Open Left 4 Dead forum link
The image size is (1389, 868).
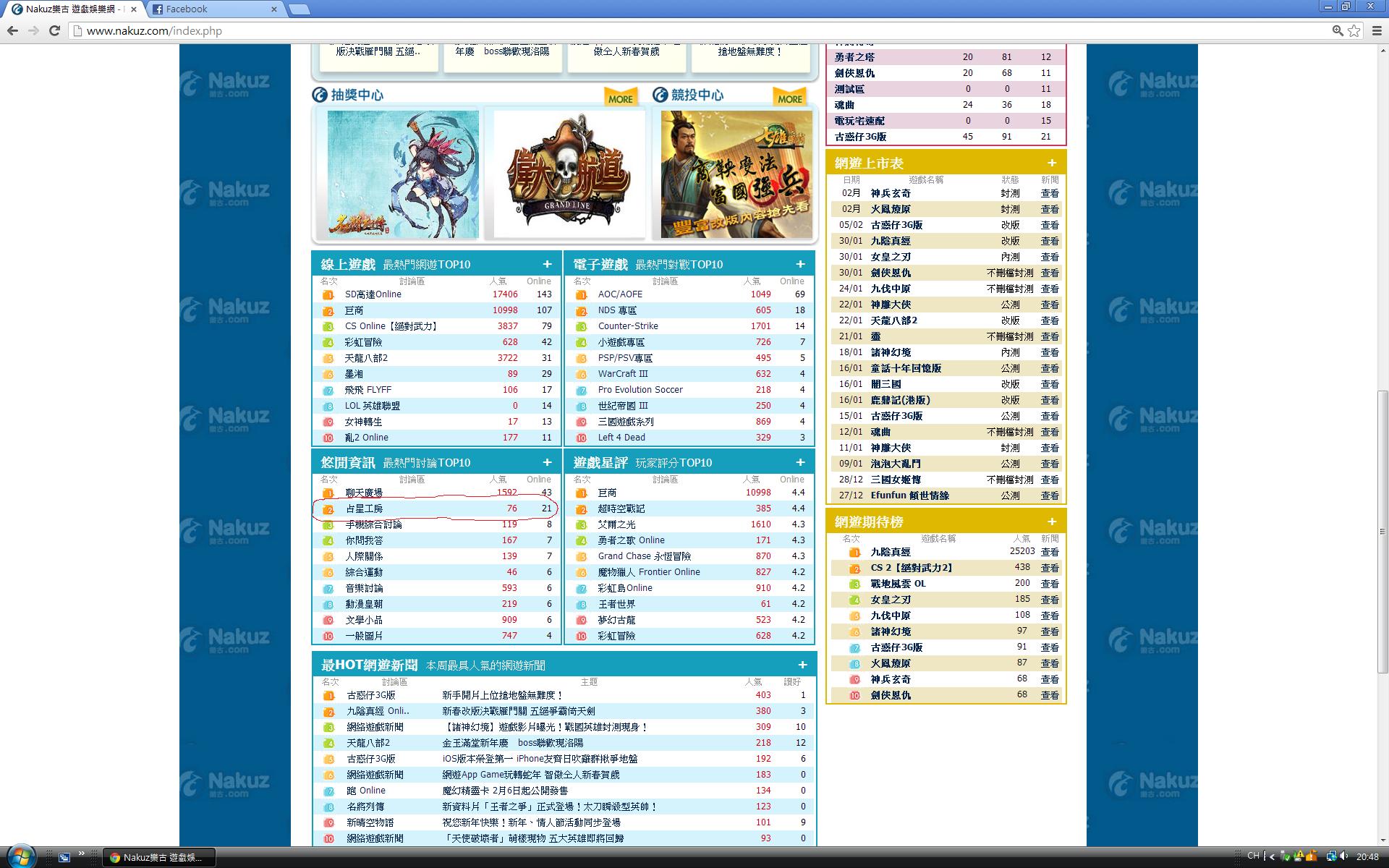click(621, 438)
